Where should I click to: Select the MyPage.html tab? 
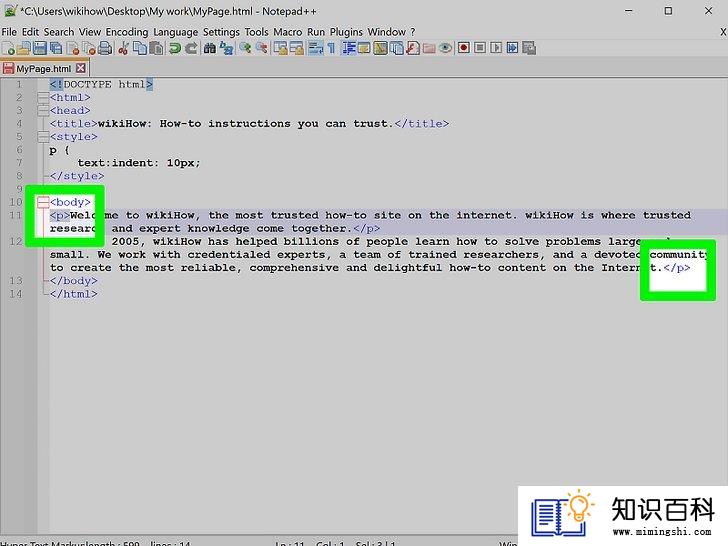44,69
